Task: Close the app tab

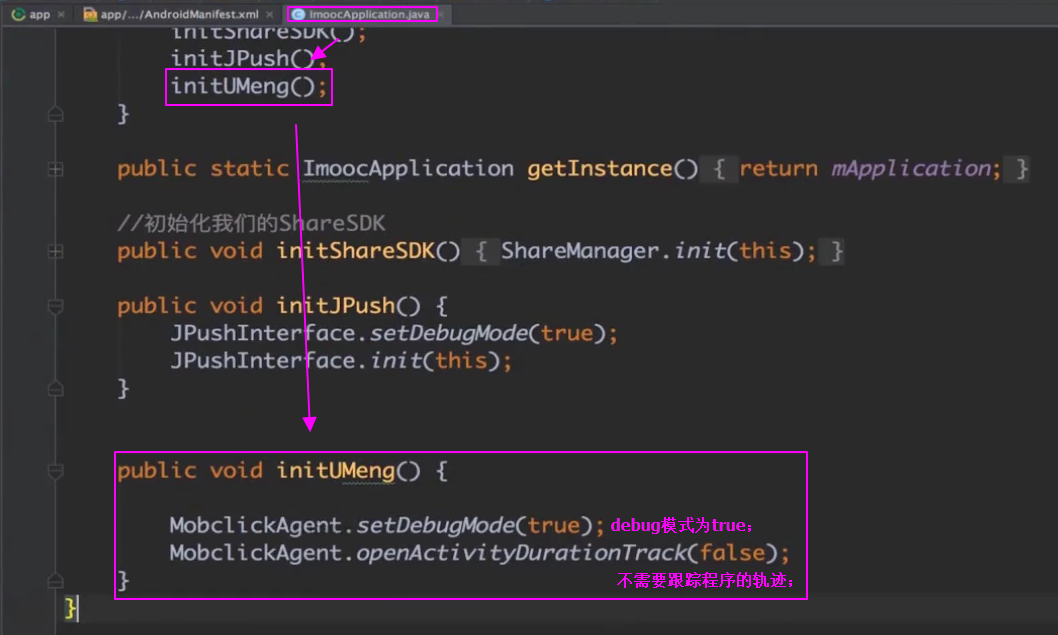Action: click(x=61, y=14)
